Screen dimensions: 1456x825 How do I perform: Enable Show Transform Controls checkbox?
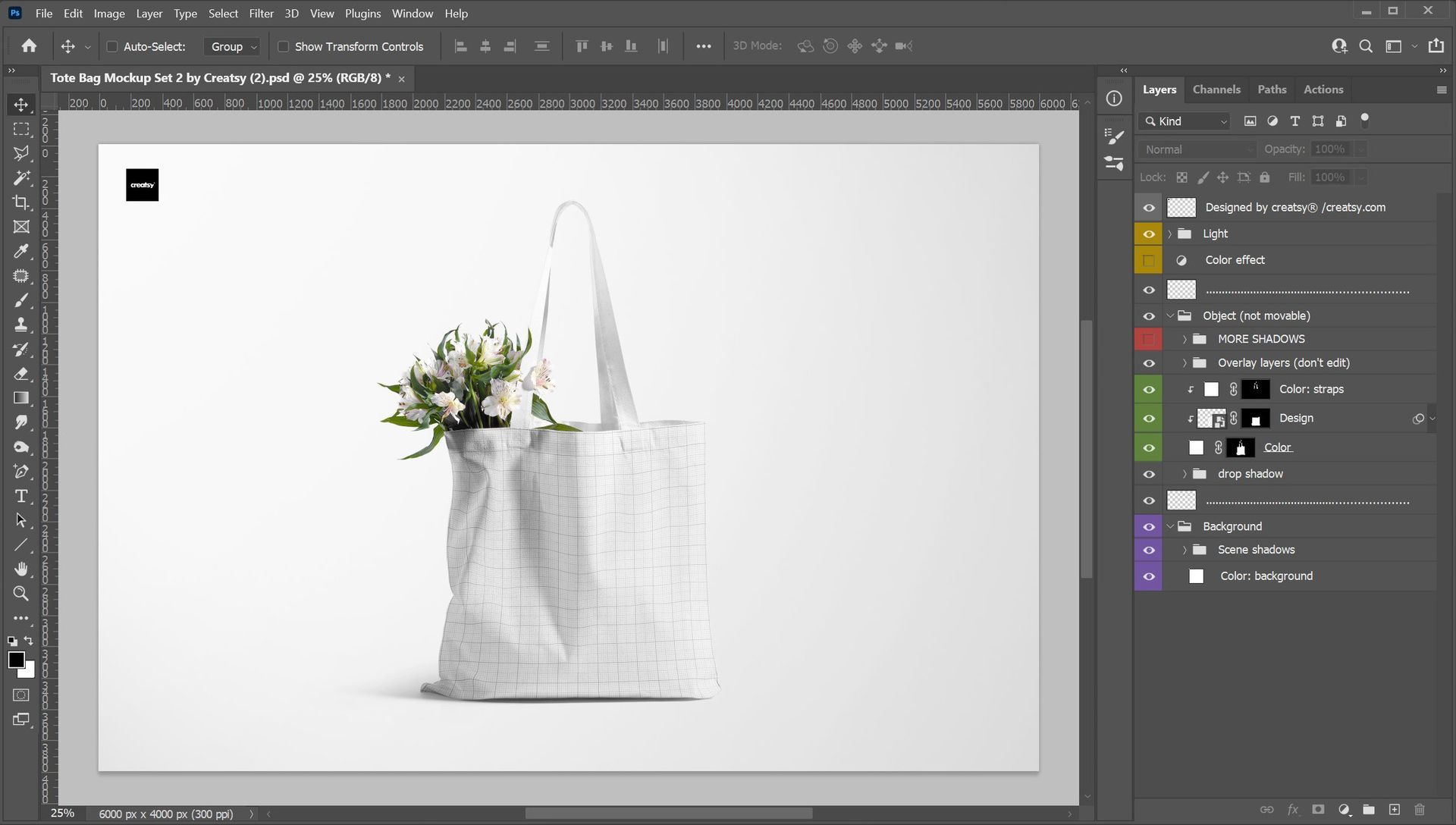[283, 46]
